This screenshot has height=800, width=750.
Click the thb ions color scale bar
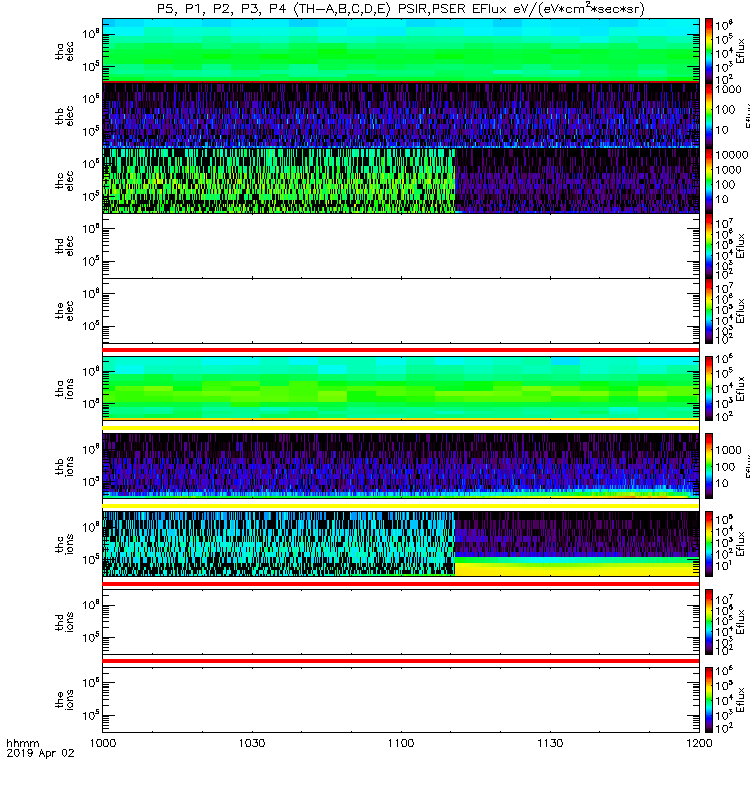pyautogui.click(x=709, y=466)
